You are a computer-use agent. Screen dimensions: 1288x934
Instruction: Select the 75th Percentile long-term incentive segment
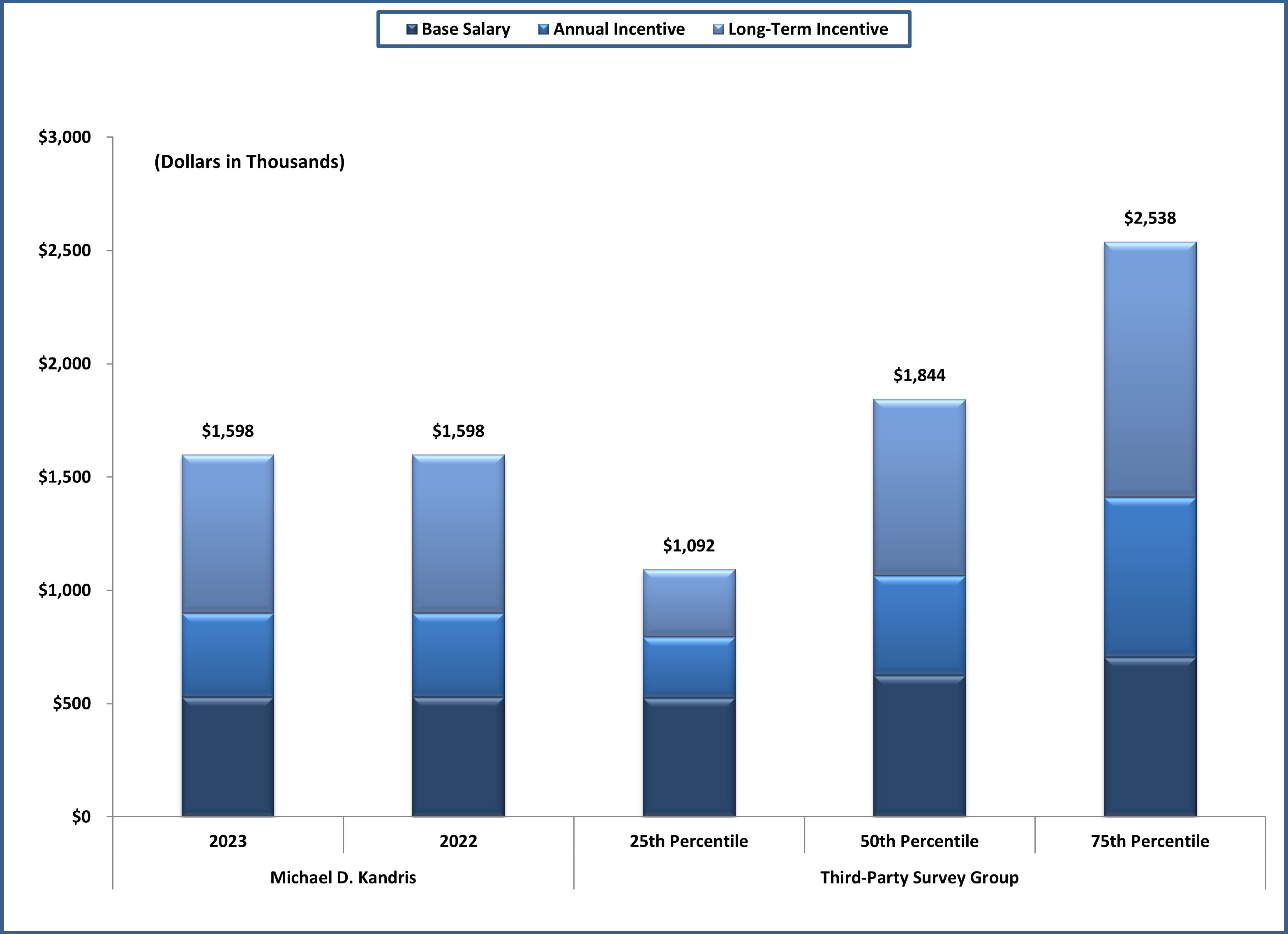point(1150,369)
